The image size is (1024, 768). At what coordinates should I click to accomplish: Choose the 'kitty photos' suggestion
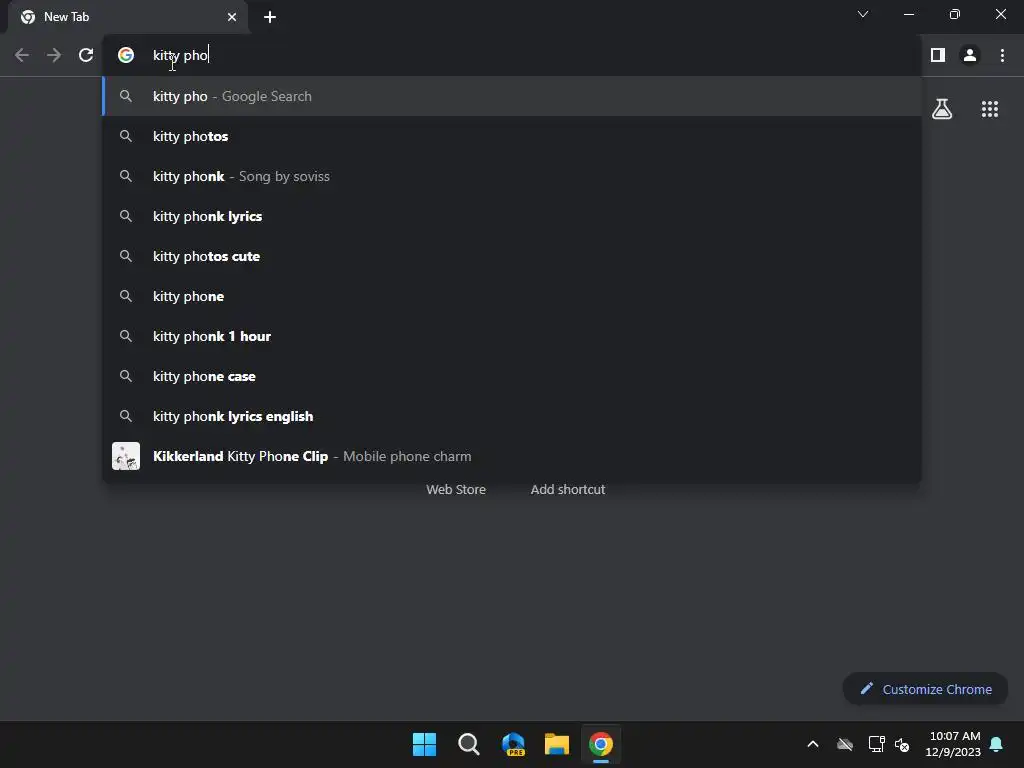[x=512, y=136]
